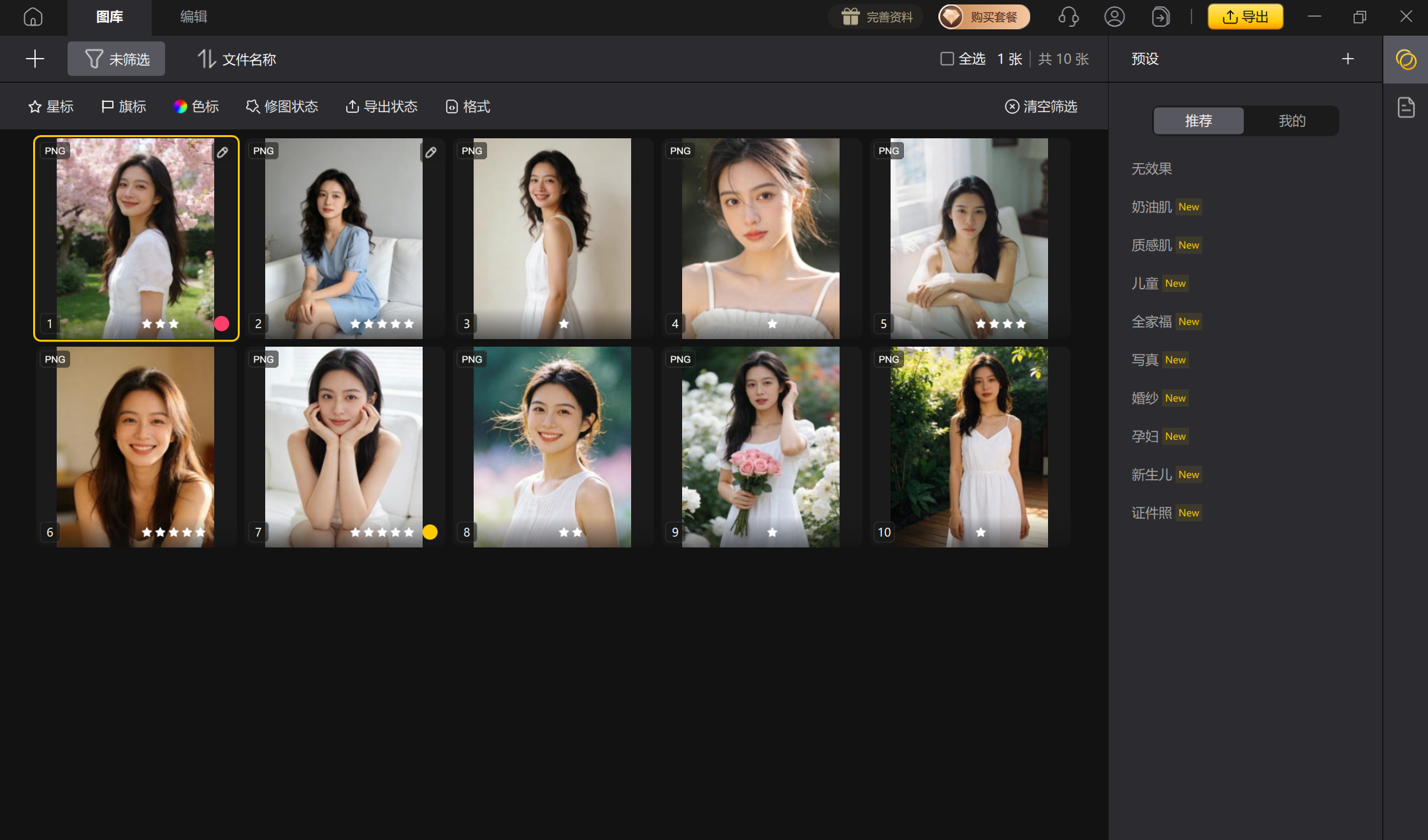Click the edit pencil icon on photo 2

click(x=431, y=152)
